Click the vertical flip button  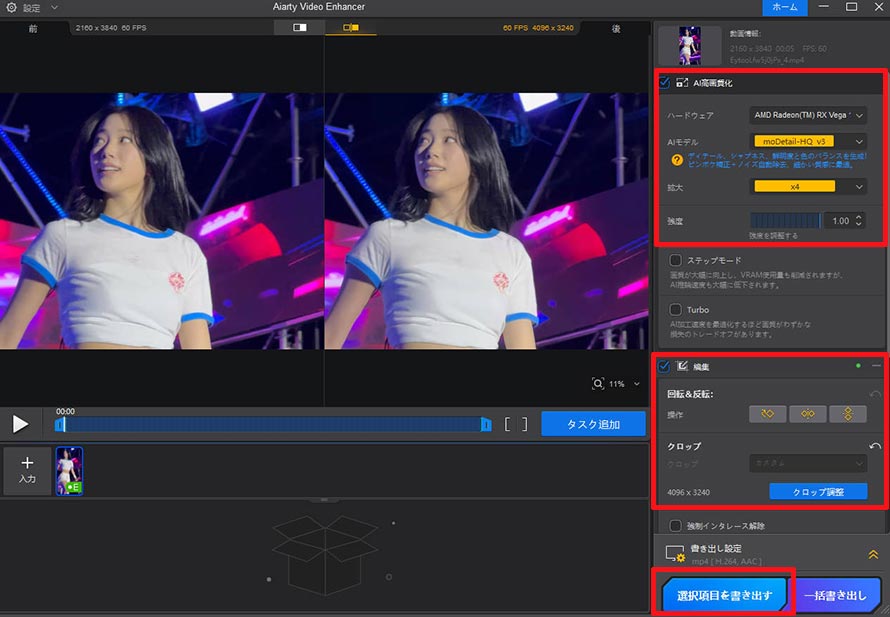pyautogui.click(x=847, y=414)
